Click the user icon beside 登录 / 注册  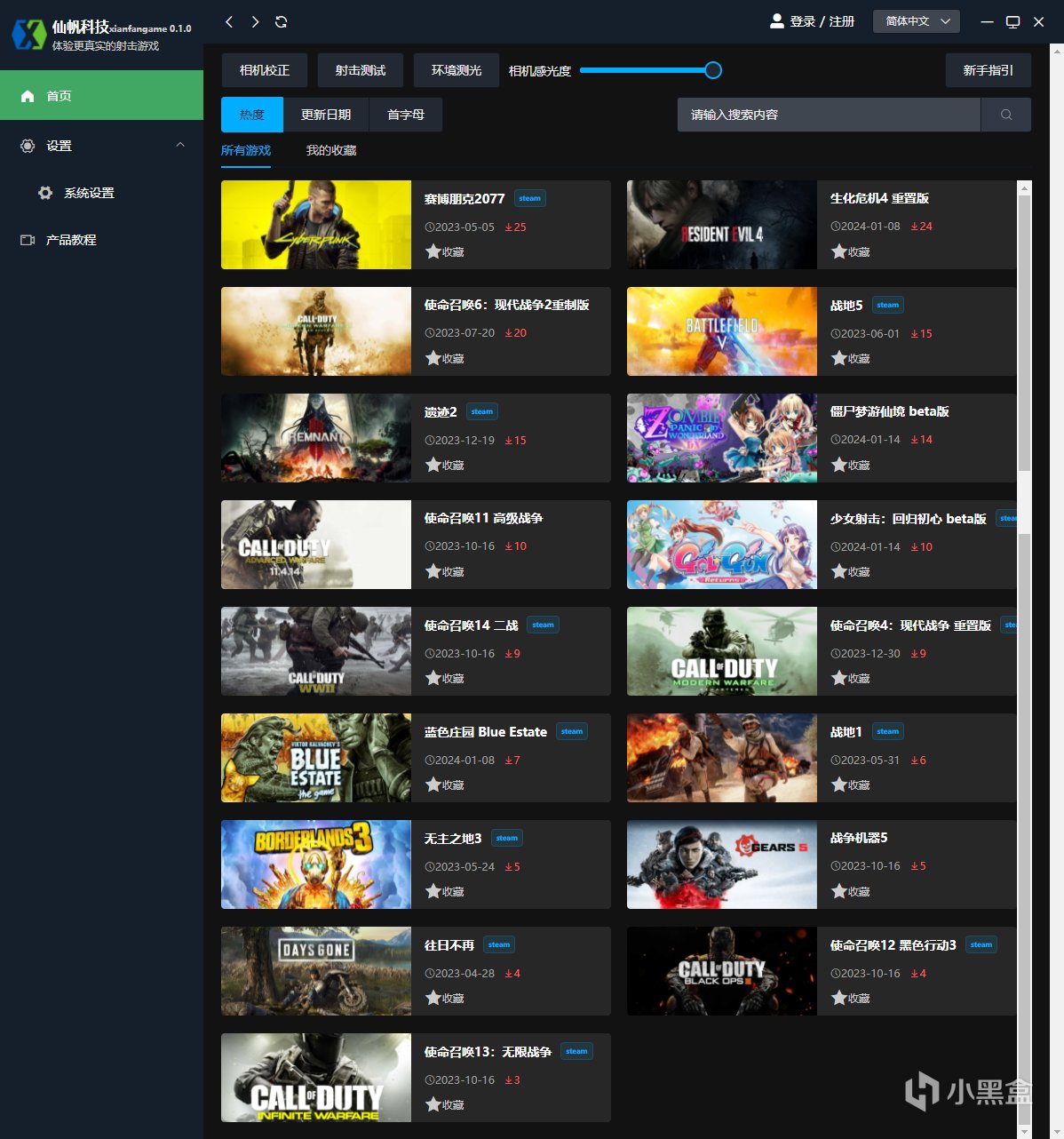click(x=776, y=20)
